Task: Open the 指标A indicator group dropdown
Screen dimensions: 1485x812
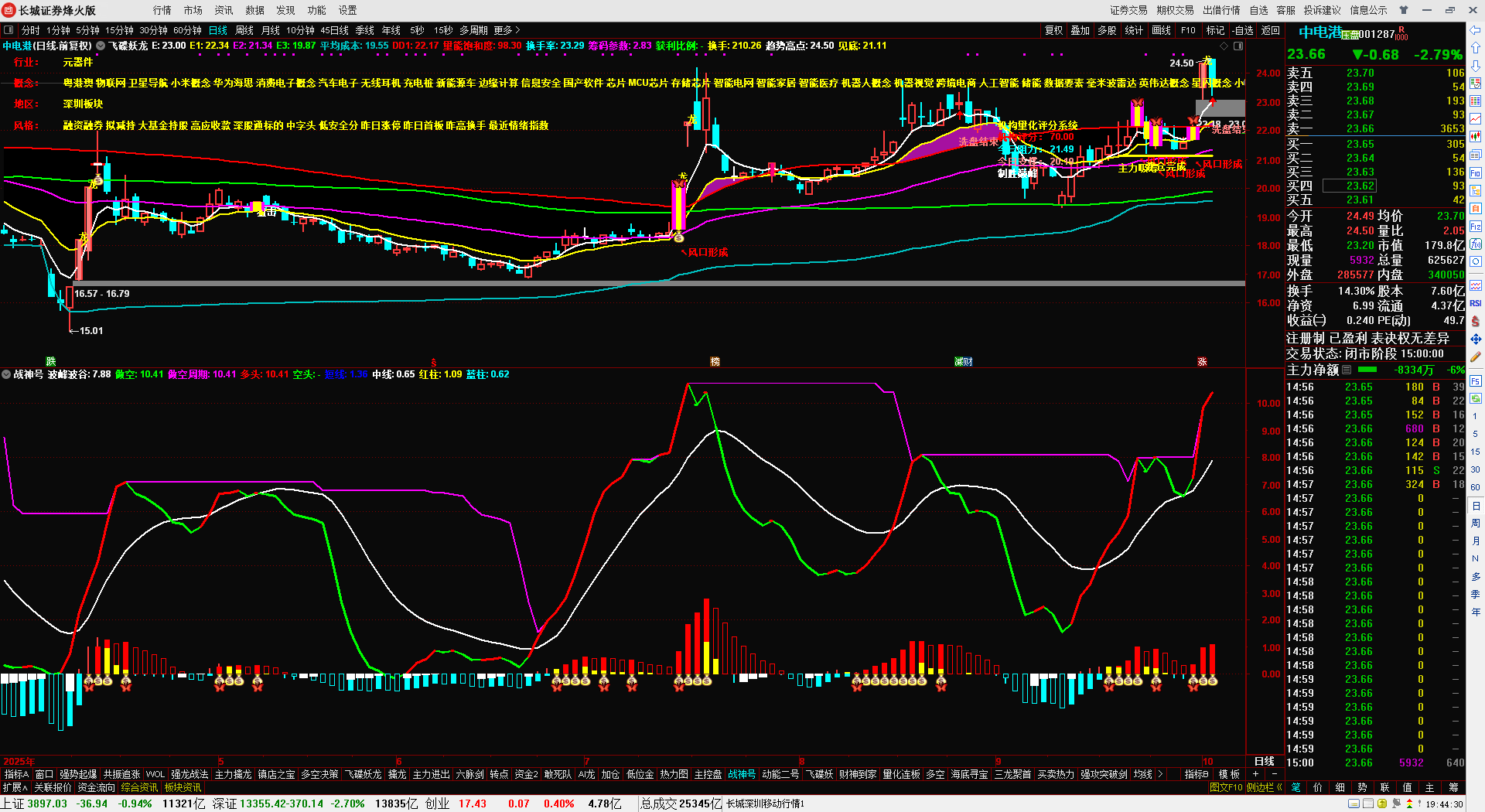Action: pyautogui.click(x=16, y=774)
